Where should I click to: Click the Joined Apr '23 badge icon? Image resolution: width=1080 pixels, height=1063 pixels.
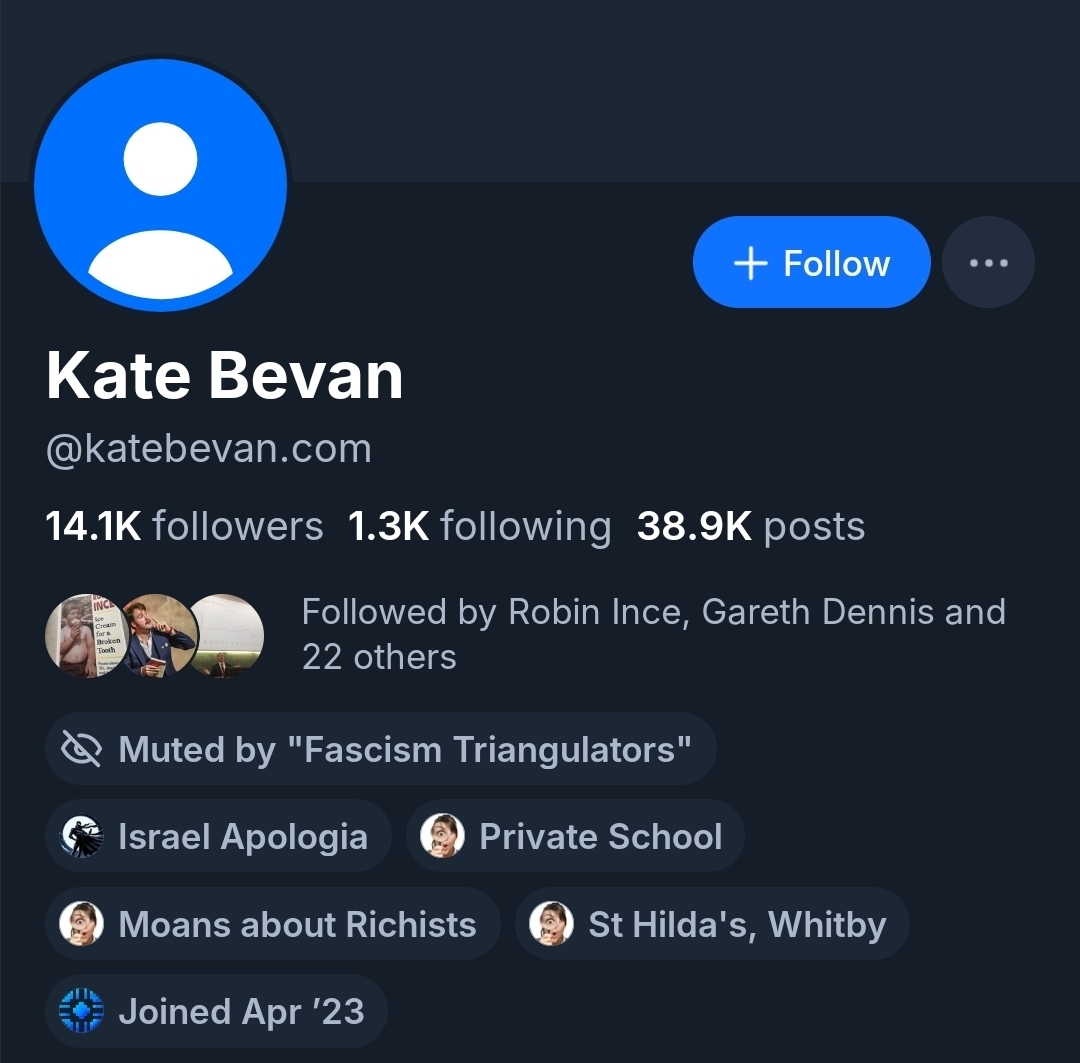coord(82,1011)
